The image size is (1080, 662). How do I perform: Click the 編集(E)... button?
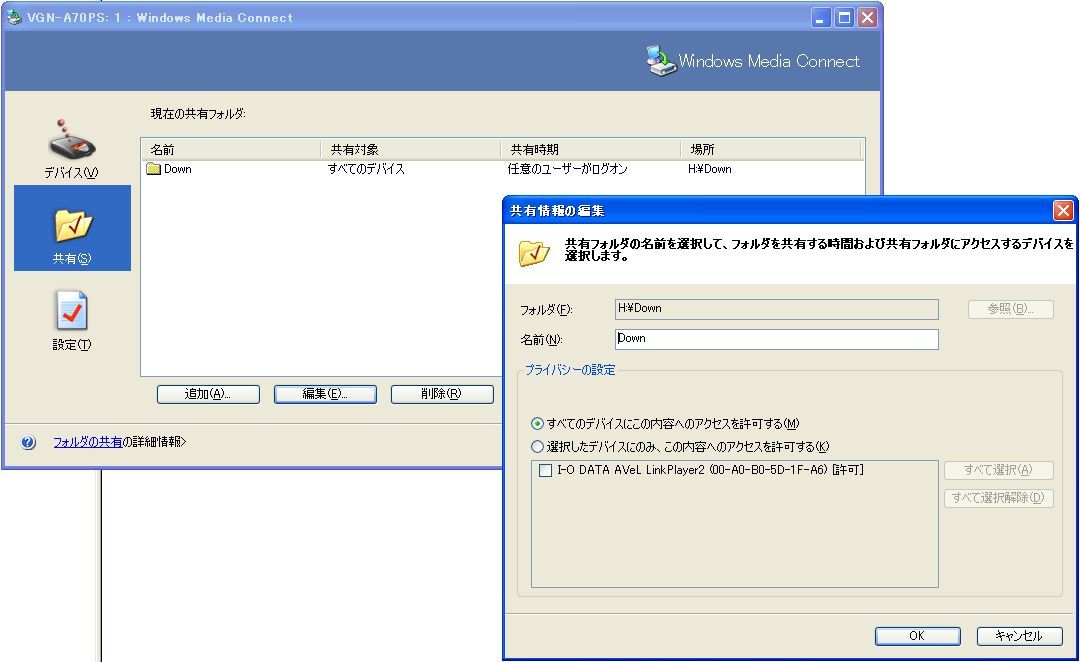(x=325, y=394)
